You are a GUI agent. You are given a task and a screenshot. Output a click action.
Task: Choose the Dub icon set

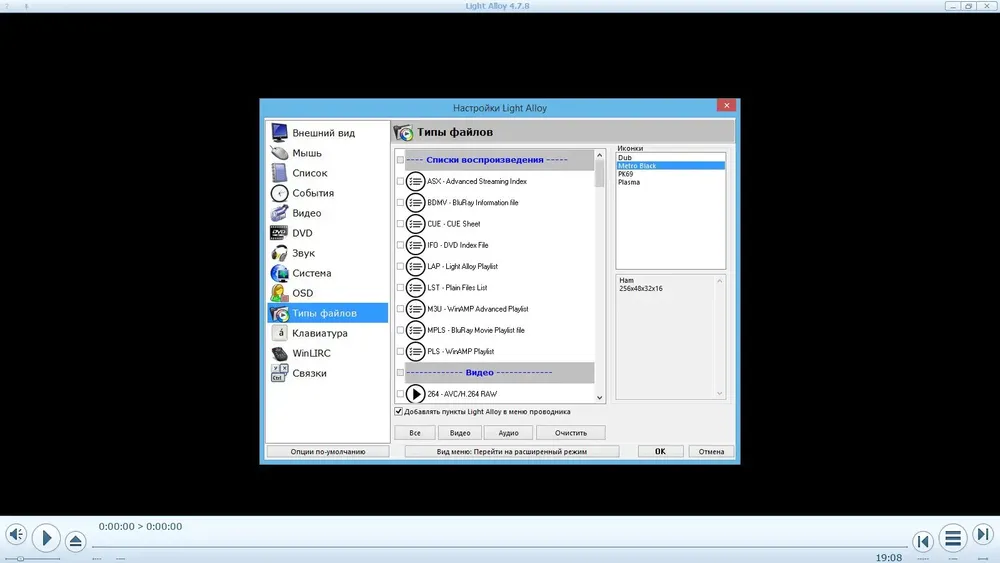pos(670,157)
